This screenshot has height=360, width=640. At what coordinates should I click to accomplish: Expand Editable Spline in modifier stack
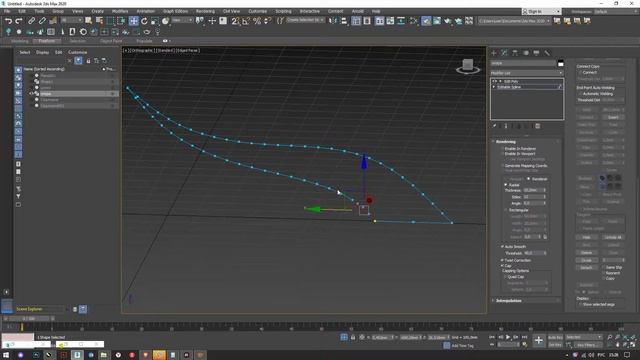point(494,87)
